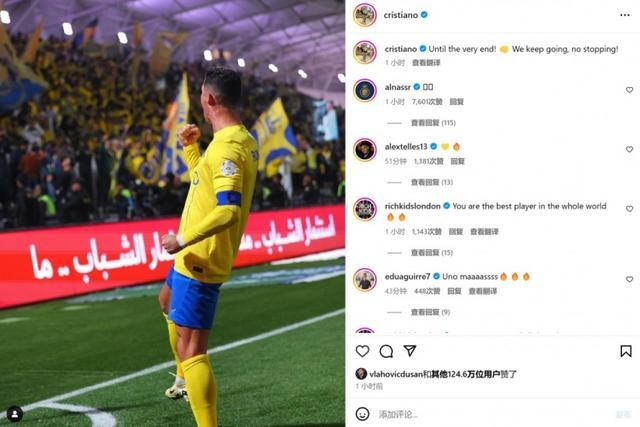Expand the 115 replies under alnassr comment
Viewport: 640px width, 427px height.
[x=433, y=122]
